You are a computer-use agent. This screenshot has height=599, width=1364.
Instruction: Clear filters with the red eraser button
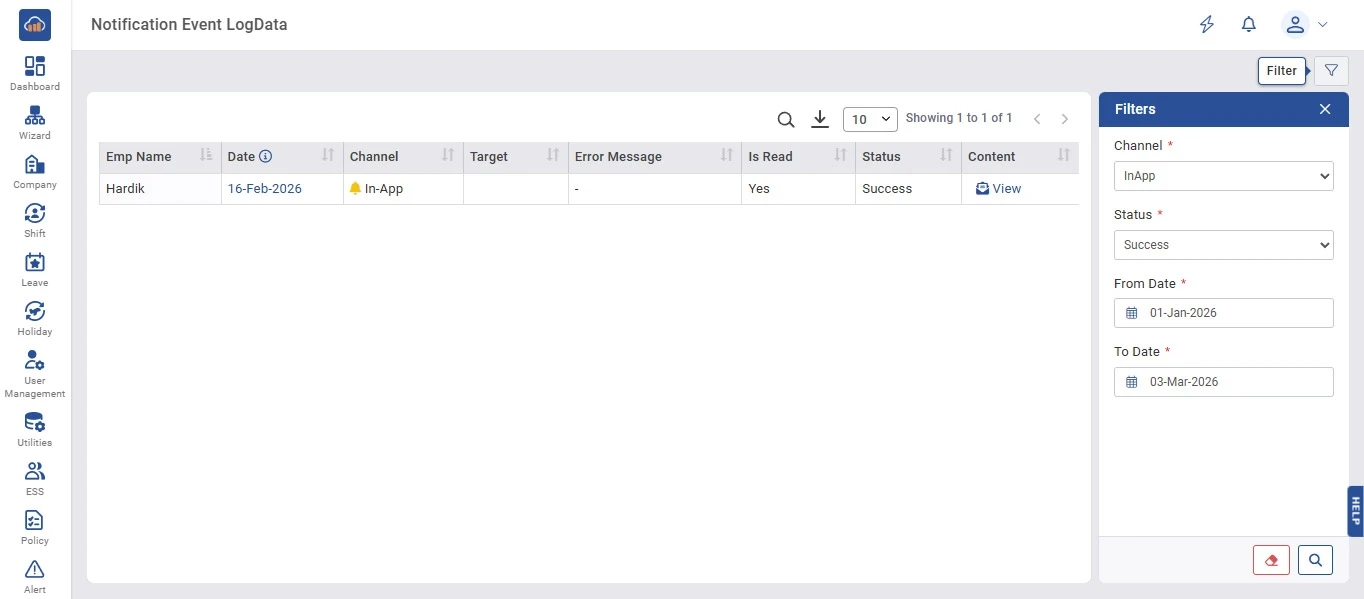pyautogui.click(x=1271, y=560)
